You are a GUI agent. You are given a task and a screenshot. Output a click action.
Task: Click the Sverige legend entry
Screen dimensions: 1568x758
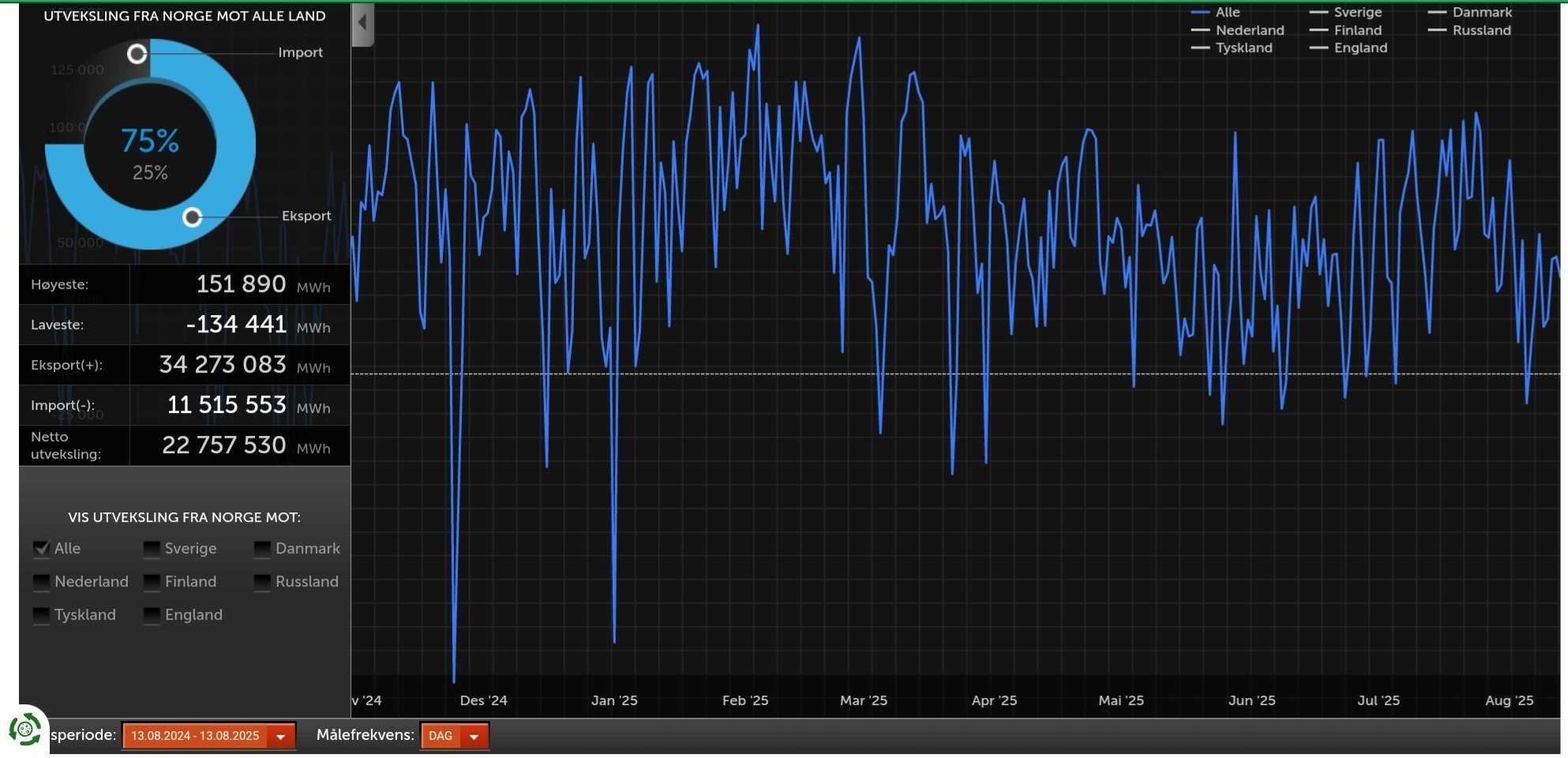1346,13
